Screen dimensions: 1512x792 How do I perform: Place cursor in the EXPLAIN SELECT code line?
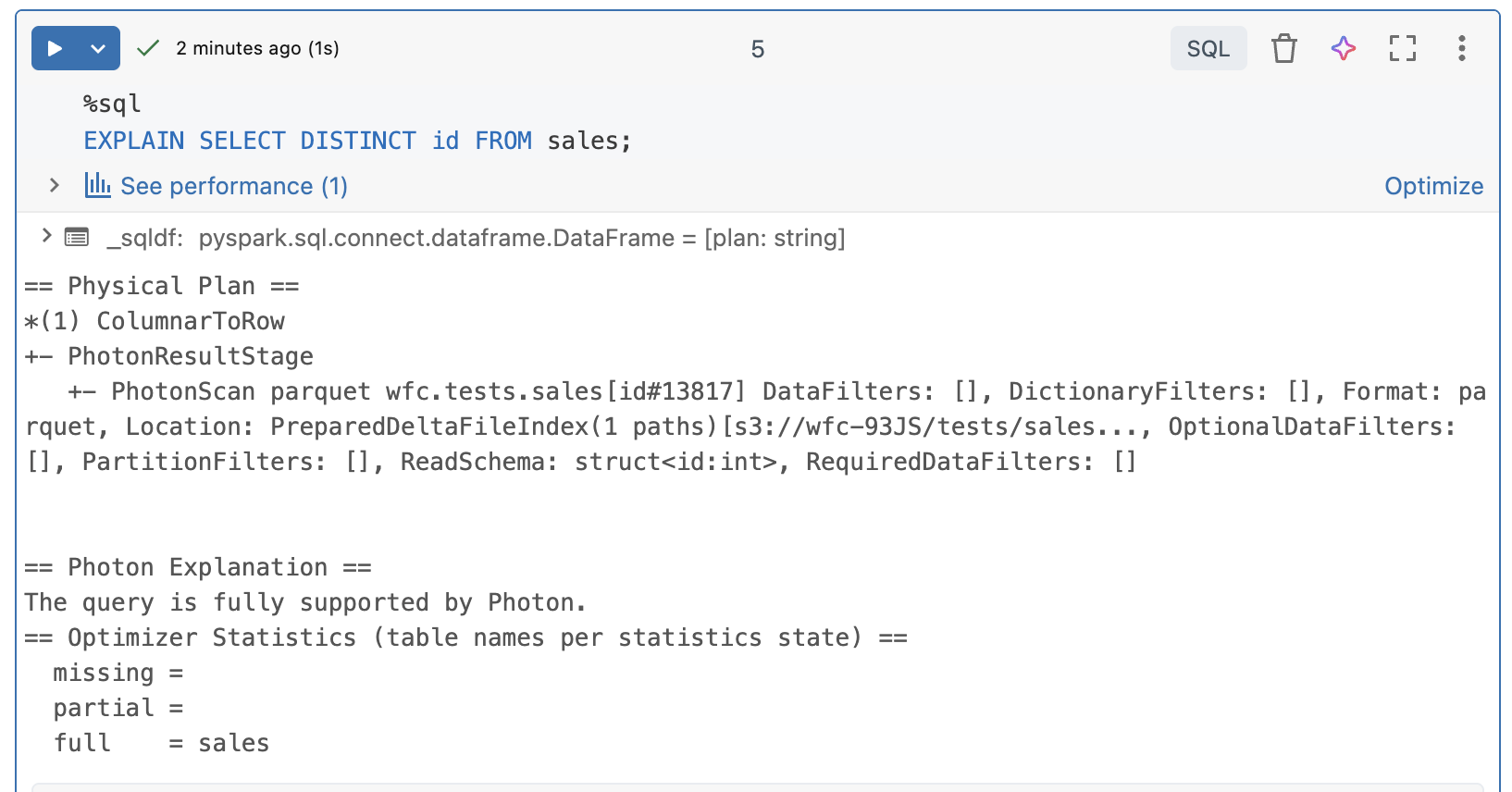[x=357, y=141]
